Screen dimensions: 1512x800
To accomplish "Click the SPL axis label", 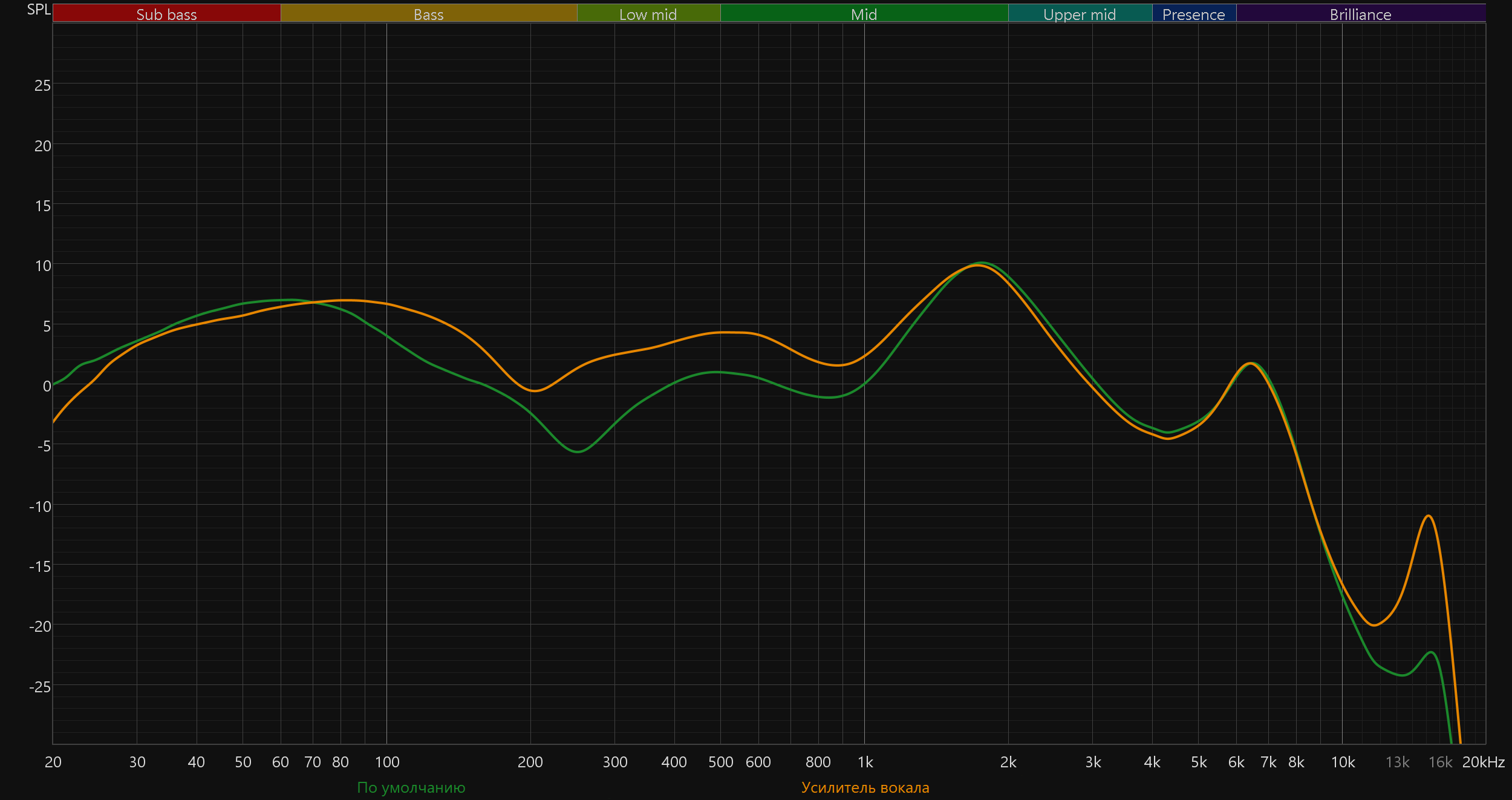I will click(x=39, y=9).
